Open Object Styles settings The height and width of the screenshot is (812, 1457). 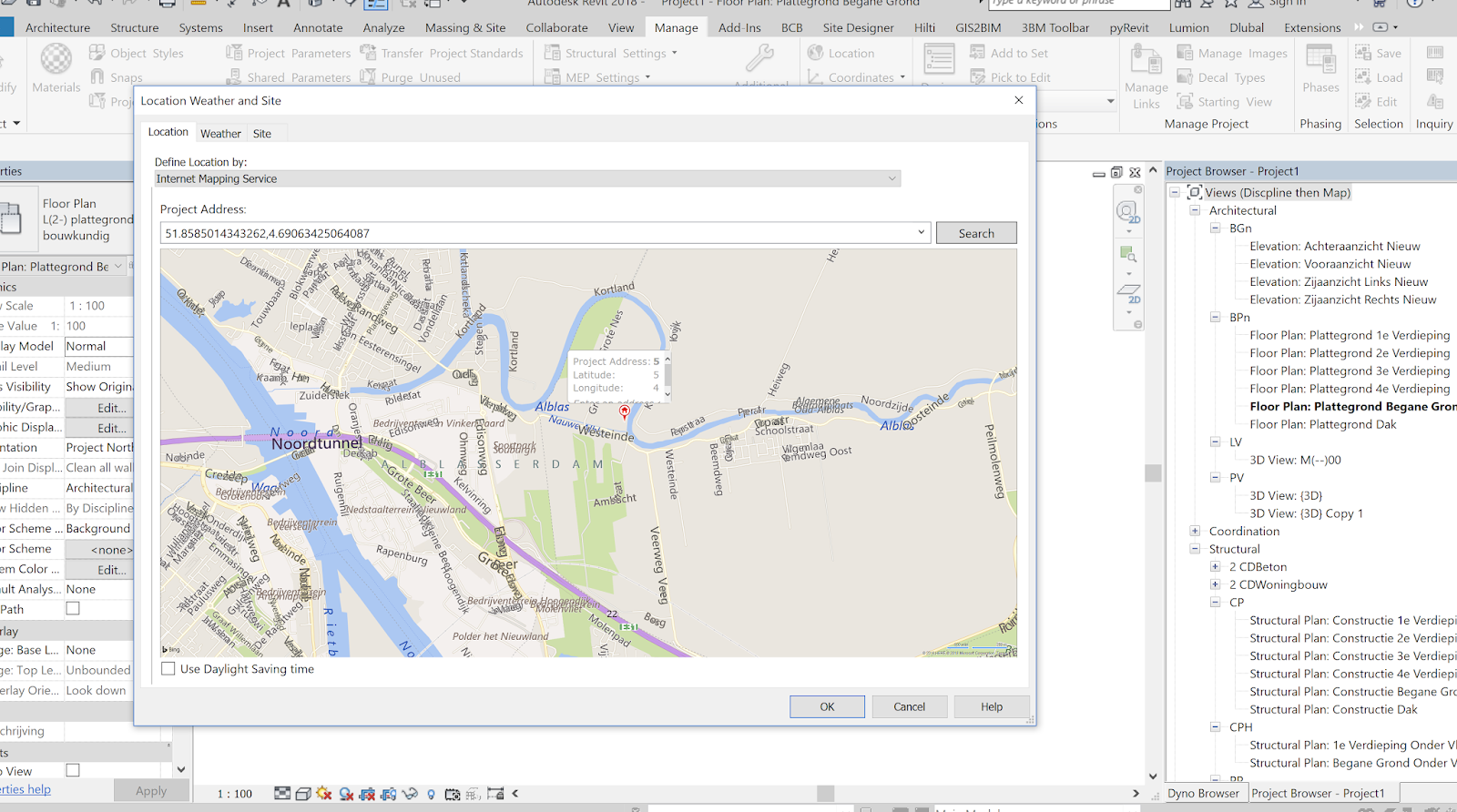[x=137, y=54]
